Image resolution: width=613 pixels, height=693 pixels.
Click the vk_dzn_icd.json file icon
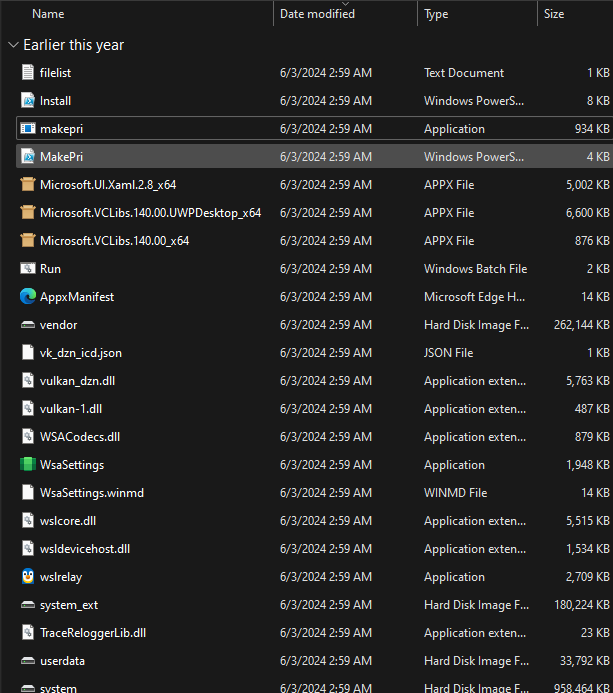(27, 352)
